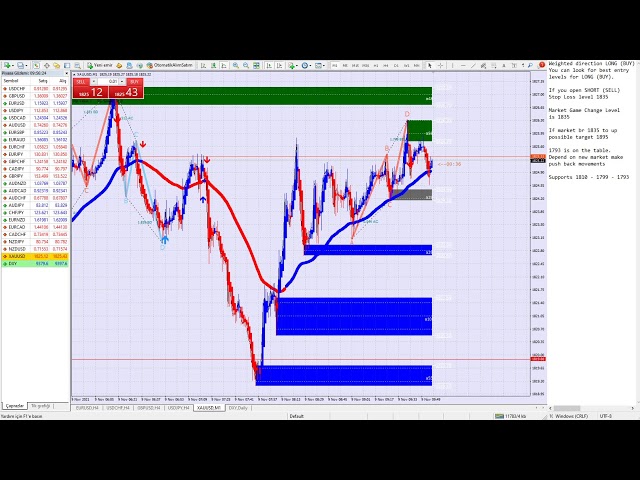Click the upper blue support zone rectangle
640x480 pixels.
coord(367,250)
